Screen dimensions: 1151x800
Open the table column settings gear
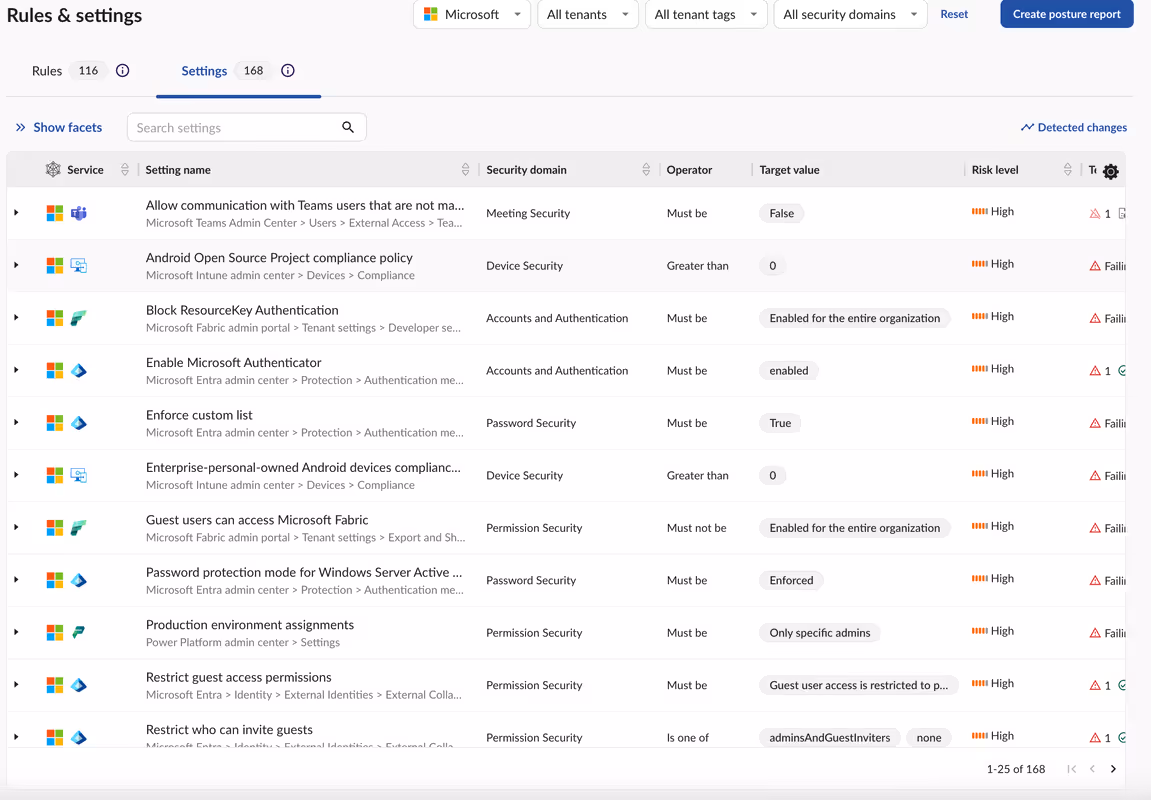coord(1111,171)
